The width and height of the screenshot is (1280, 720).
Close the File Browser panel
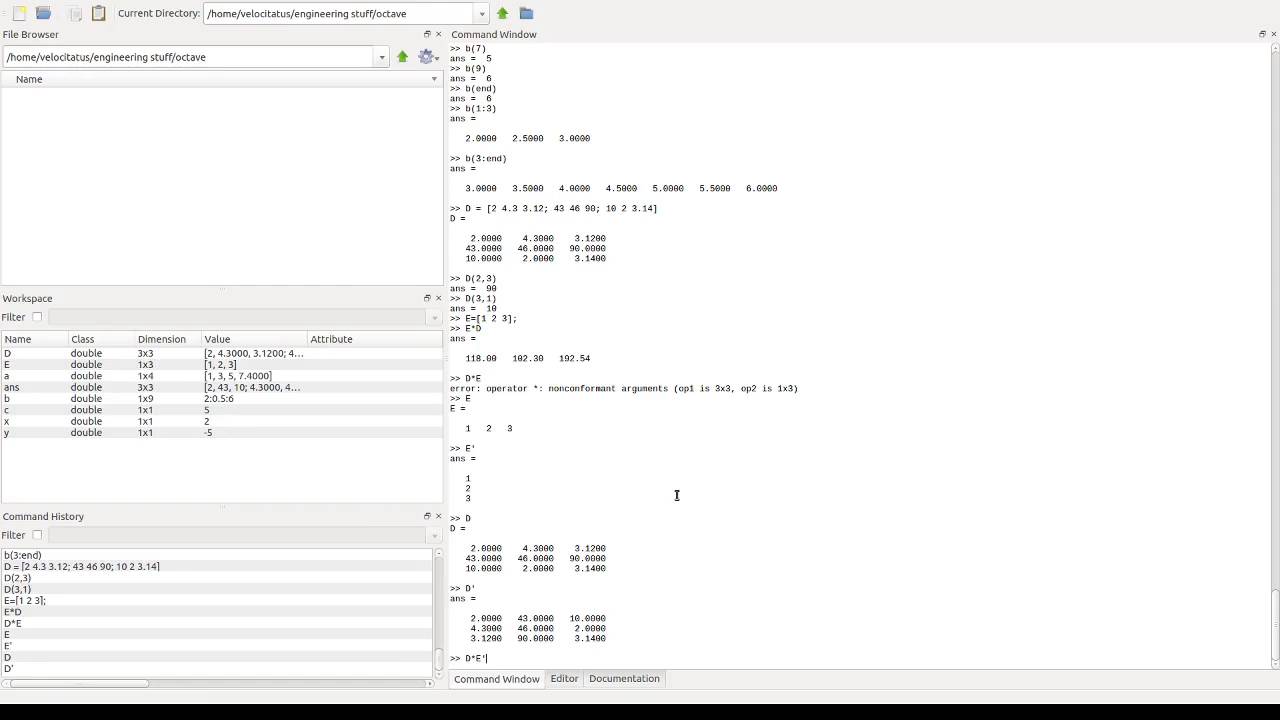(438, 34)
